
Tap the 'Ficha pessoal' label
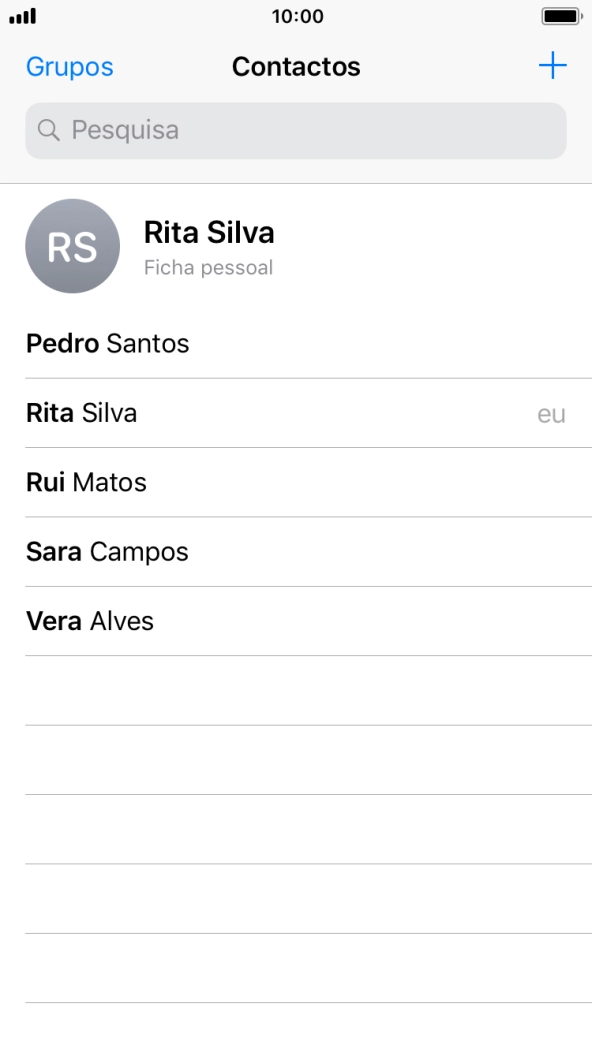tap(208, 268)
